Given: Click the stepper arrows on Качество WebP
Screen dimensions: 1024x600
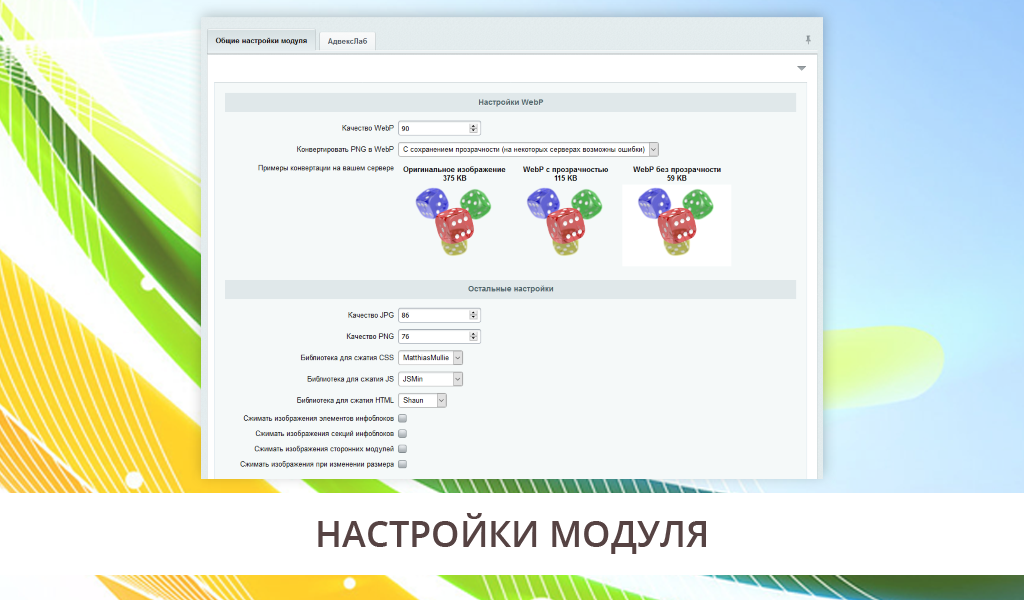Looking at the screenshot, I should coord(474,129).
